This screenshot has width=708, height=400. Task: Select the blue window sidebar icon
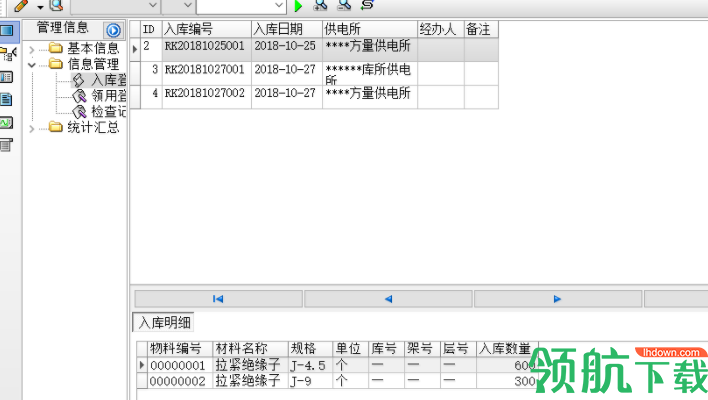(x=7, y=31)
